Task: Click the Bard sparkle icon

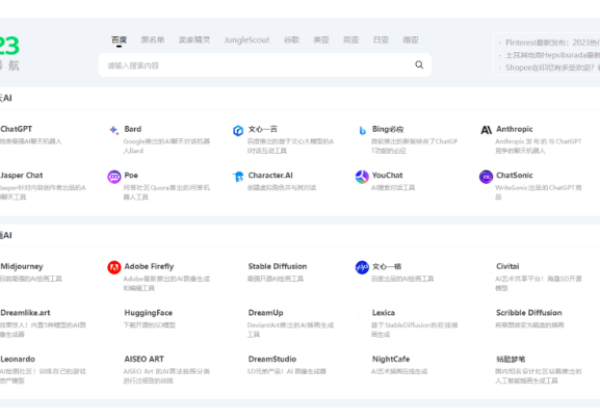Action: [x=114, y=130]
